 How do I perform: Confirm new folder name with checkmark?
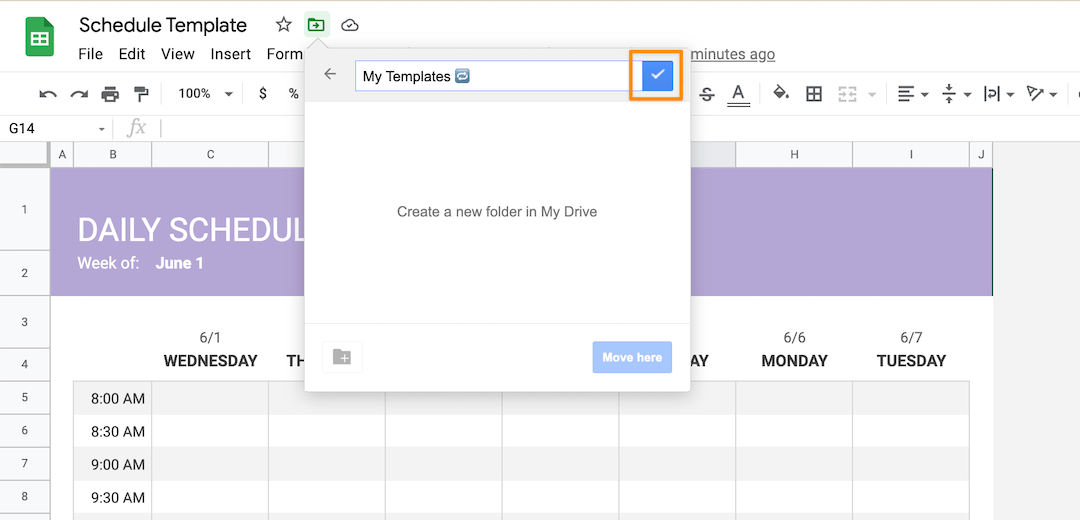657,75
